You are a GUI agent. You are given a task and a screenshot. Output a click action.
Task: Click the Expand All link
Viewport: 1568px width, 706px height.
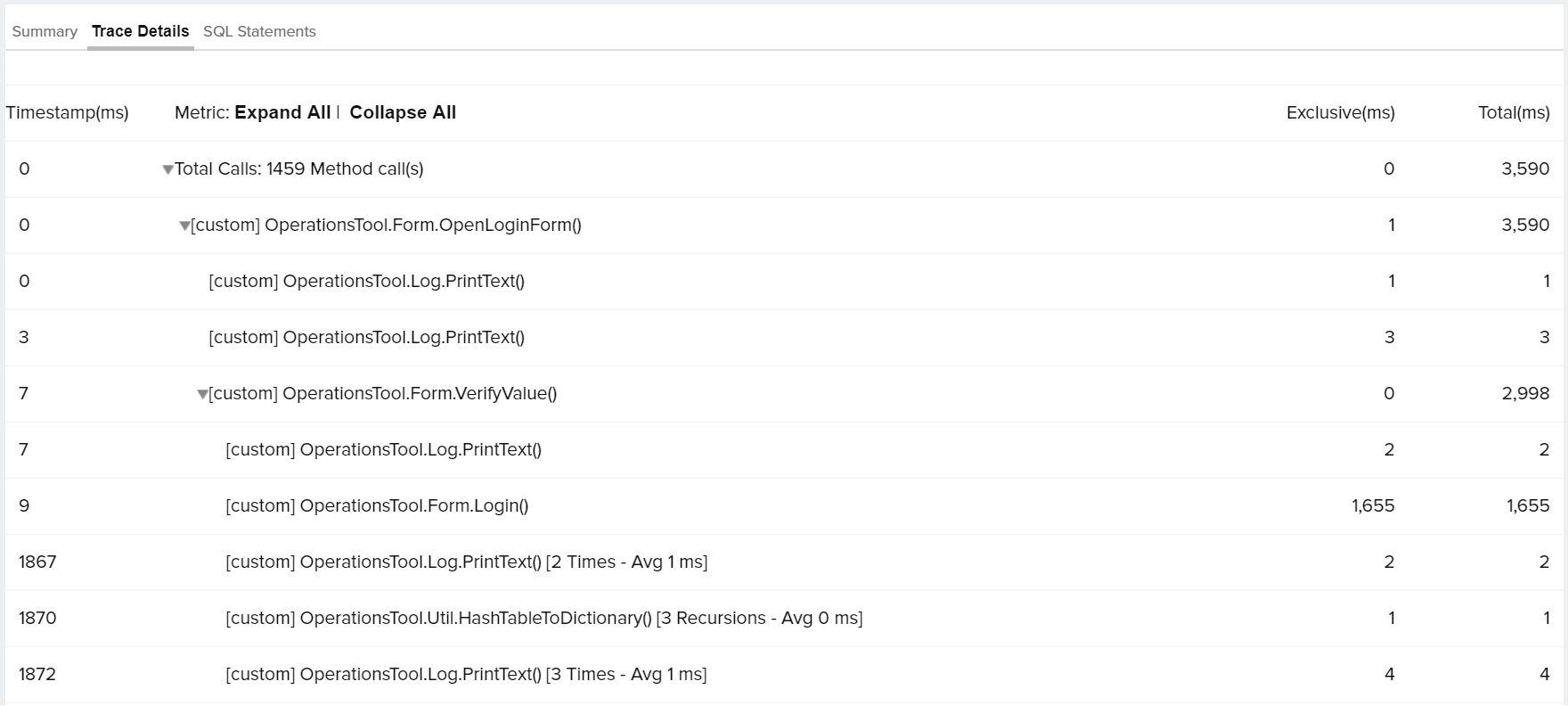tap(282, 112)
